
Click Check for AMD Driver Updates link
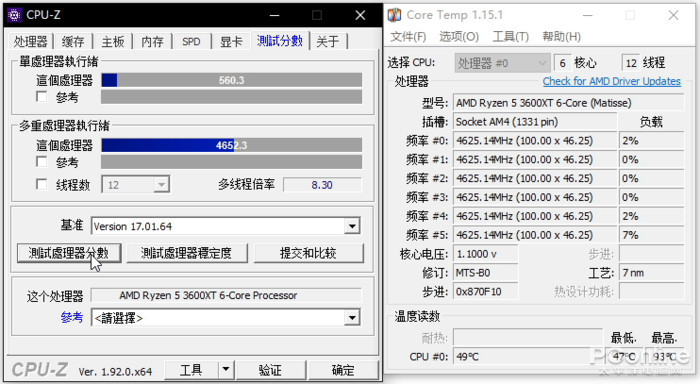coord(612,81)
